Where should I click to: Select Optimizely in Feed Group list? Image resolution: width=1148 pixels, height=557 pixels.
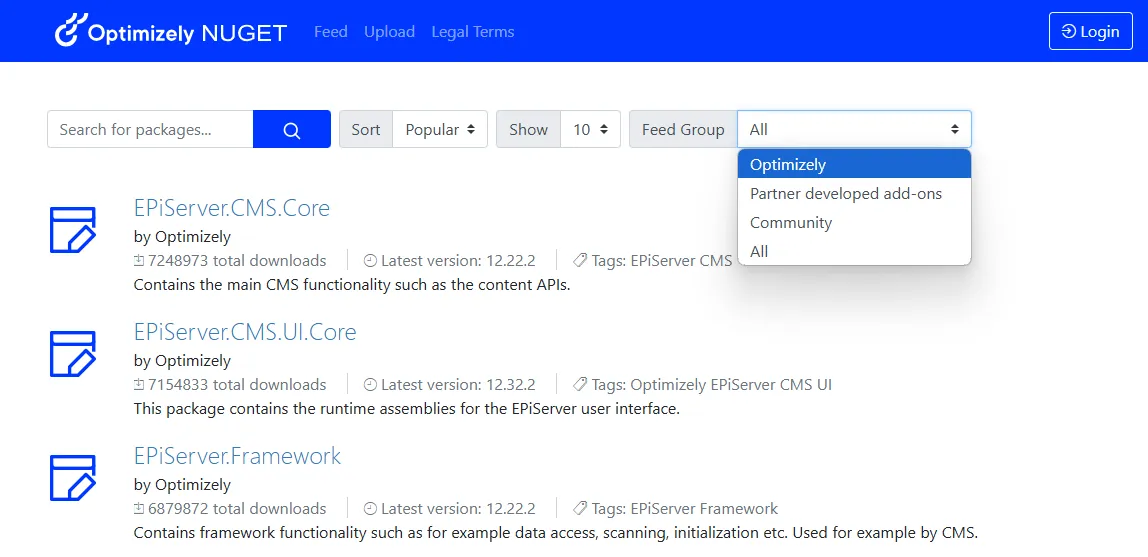[854, 165]
